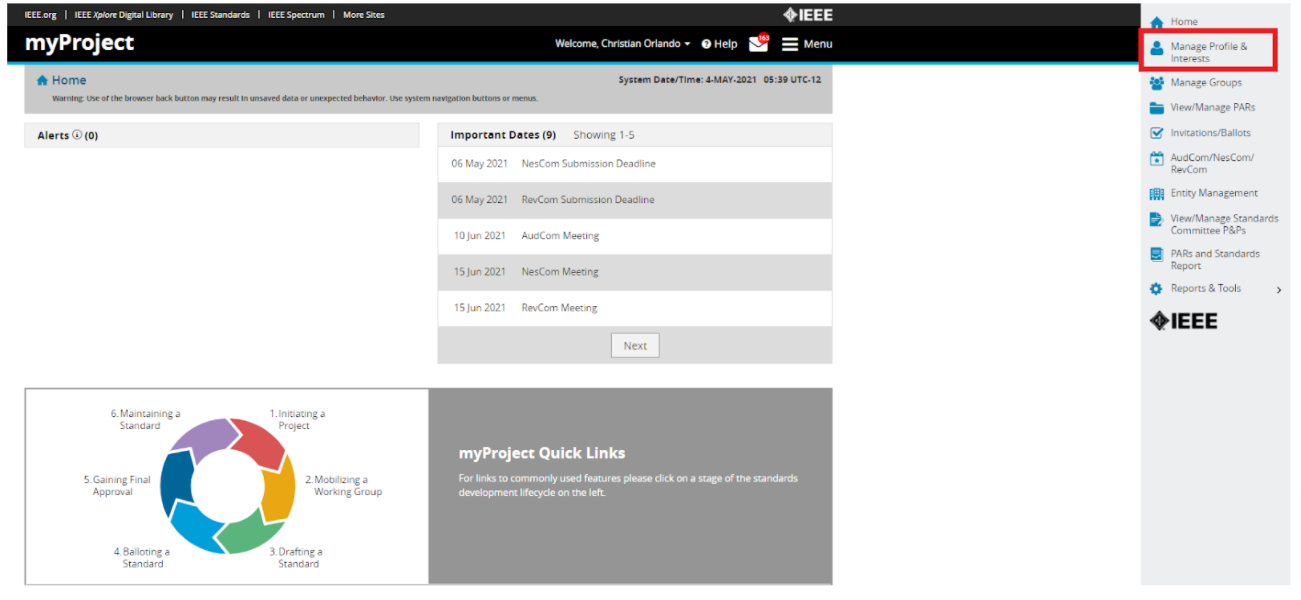Click the Important Dates (9) heading
The height and width of the screenshot is (600, 1301).
pos(503,135)
